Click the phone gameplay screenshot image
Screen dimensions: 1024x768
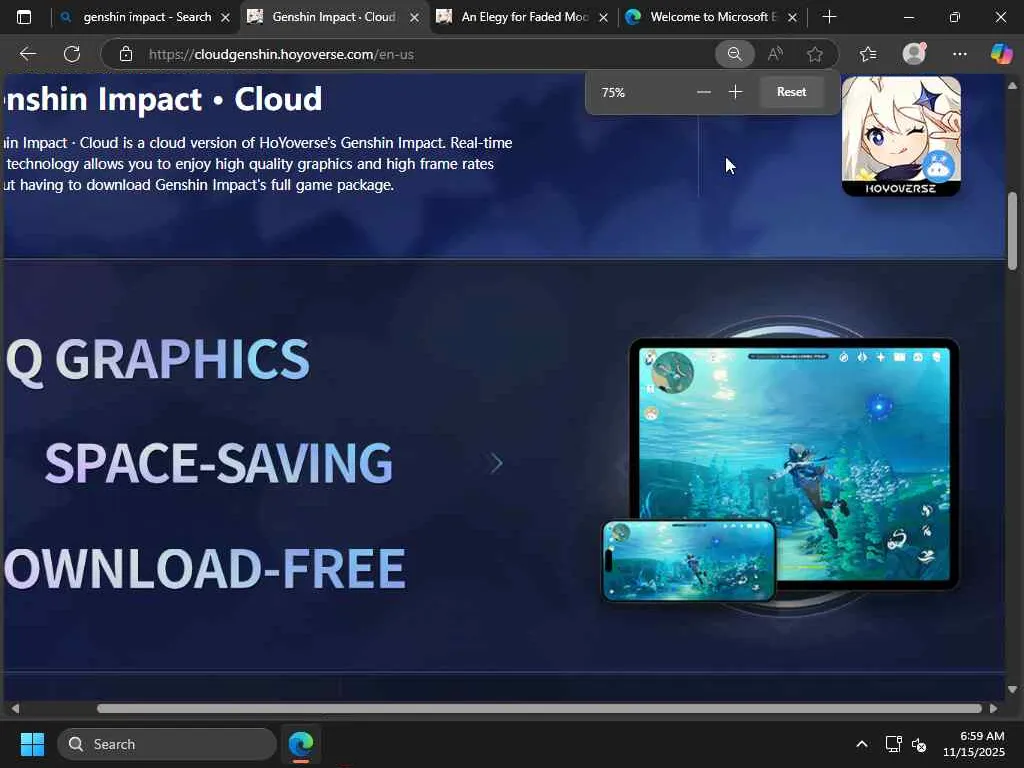[688, 560]
